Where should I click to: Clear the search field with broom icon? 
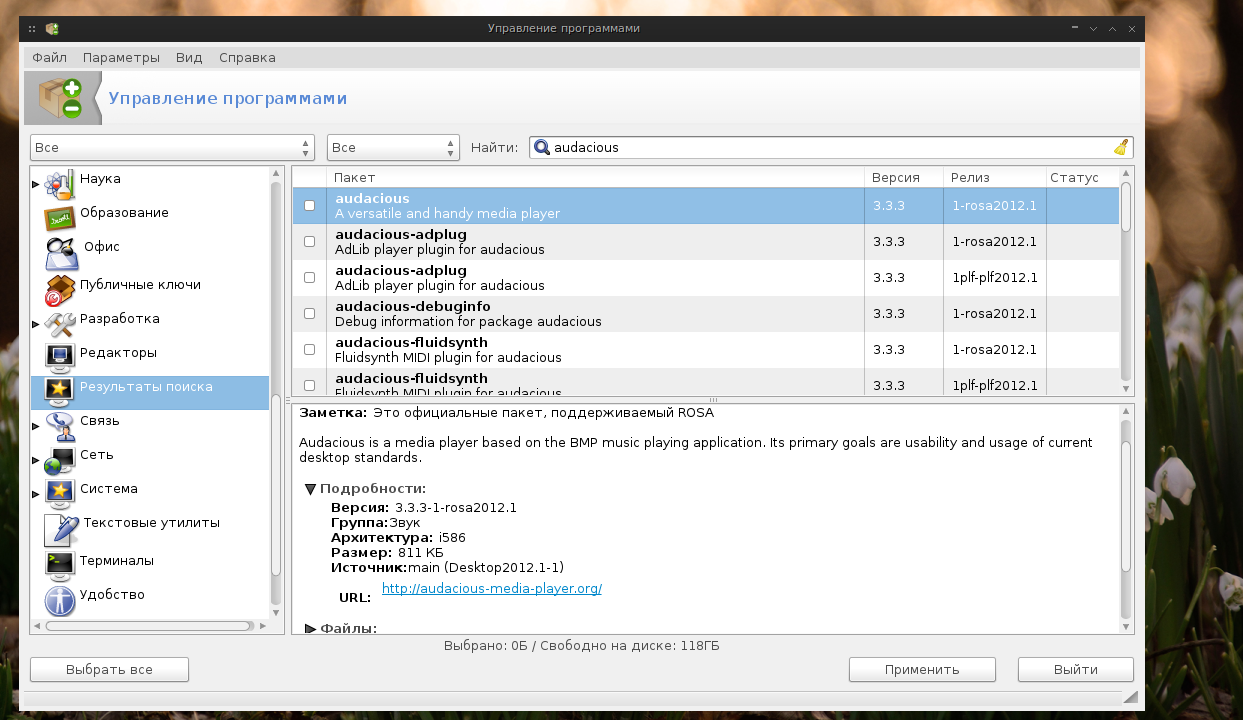click(1121, 147)
